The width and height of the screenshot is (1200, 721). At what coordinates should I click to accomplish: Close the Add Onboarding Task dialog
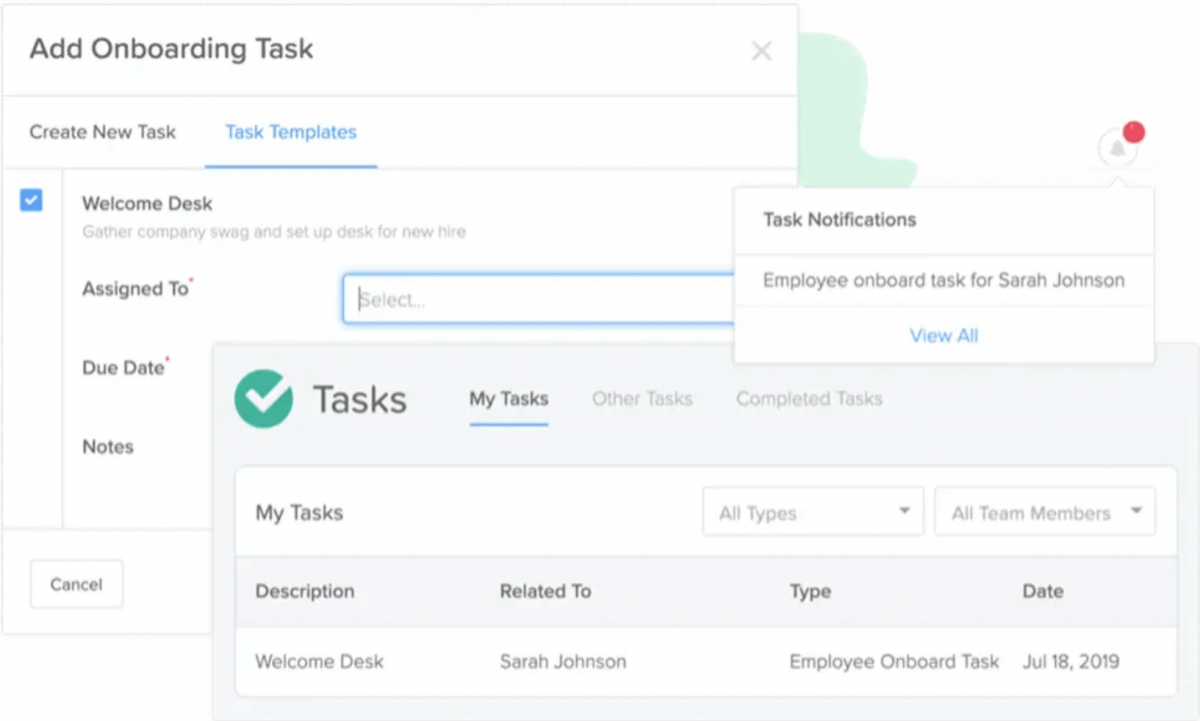(761, 50)
